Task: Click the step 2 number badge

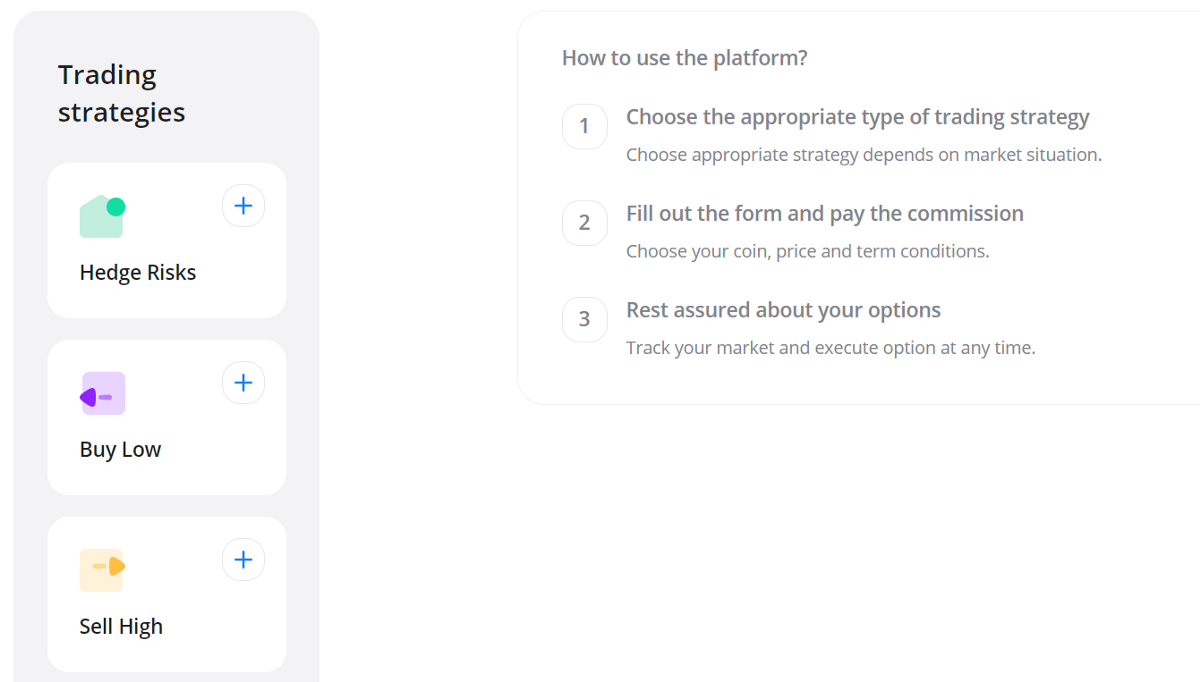Action: coord(585,223)
